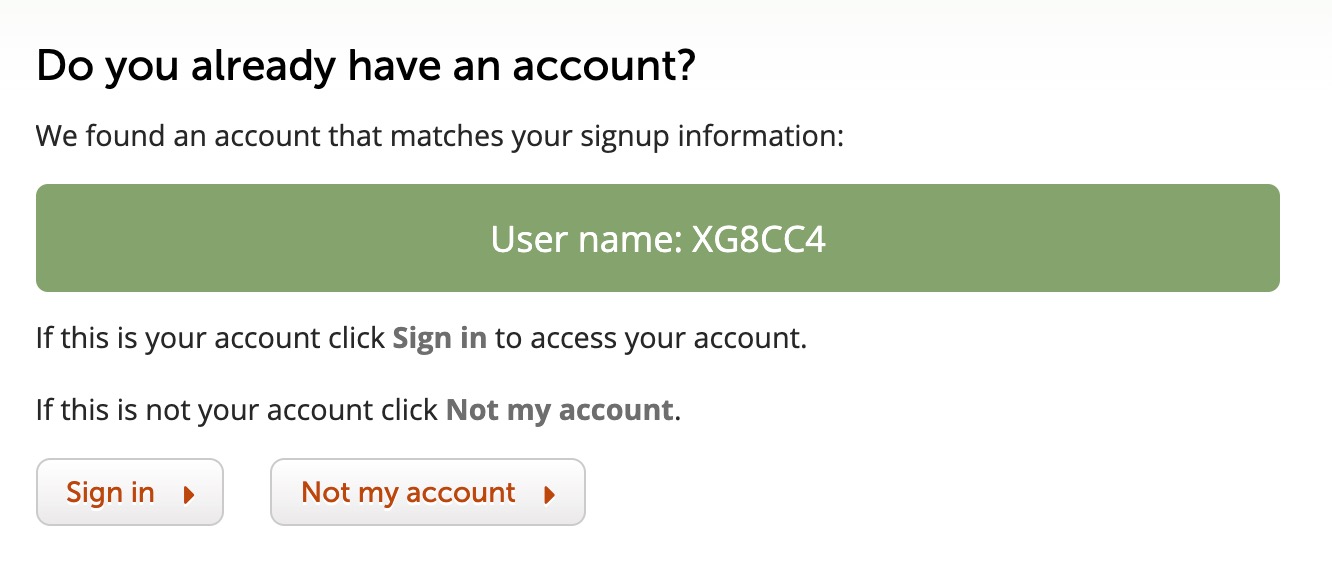Click bold "Not my account" text in instructions

(x=559, y=410)
